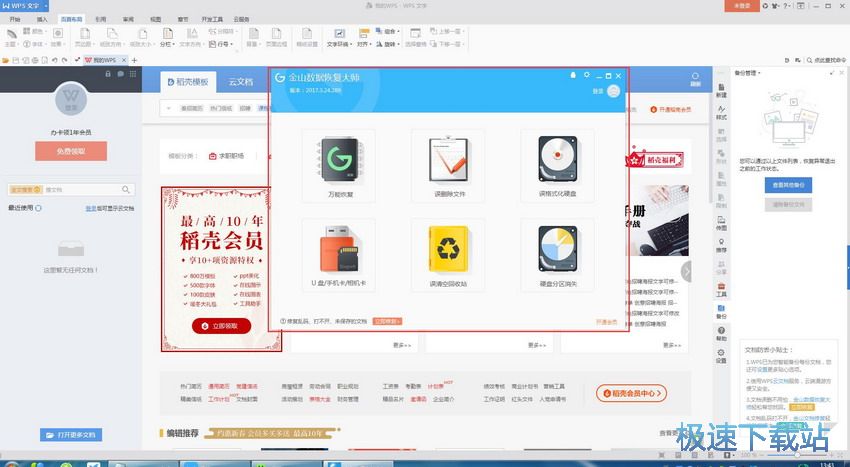The width and height of the screenshot is (850, 467).
Task: Add new document tab with plus
Action: (134, 60)
